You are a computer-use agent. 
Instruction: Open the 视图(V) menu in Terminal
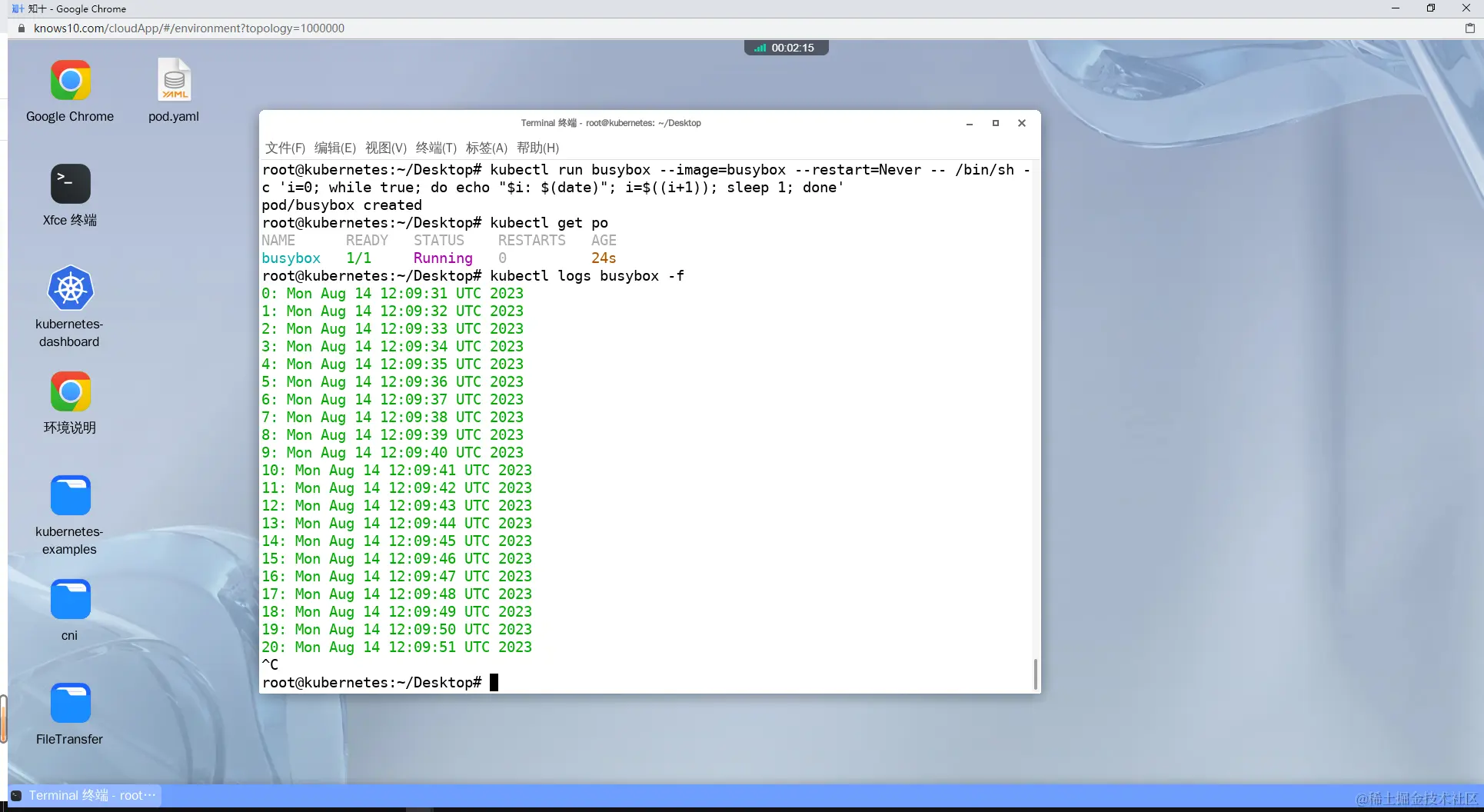pos(386,148)
